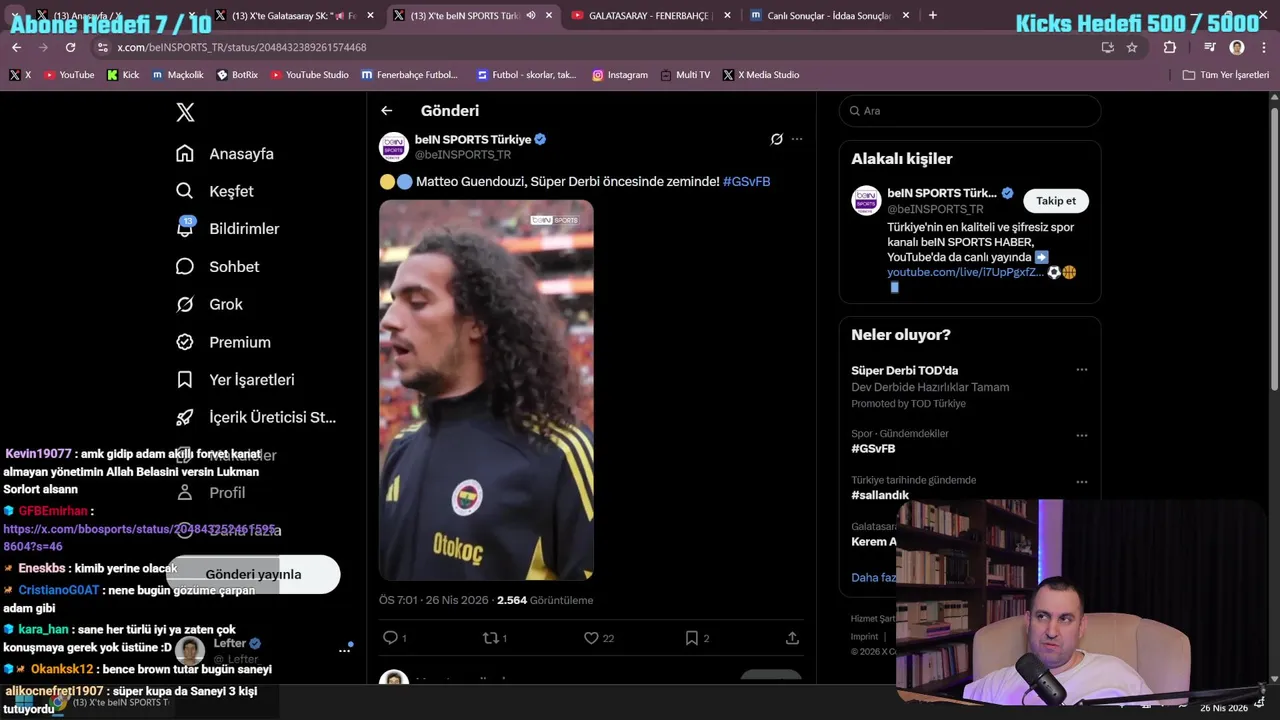The height and width of the screenshot is (720, 1280).
Task: Open the BotRix bookmark
Action: pos(238,75)
